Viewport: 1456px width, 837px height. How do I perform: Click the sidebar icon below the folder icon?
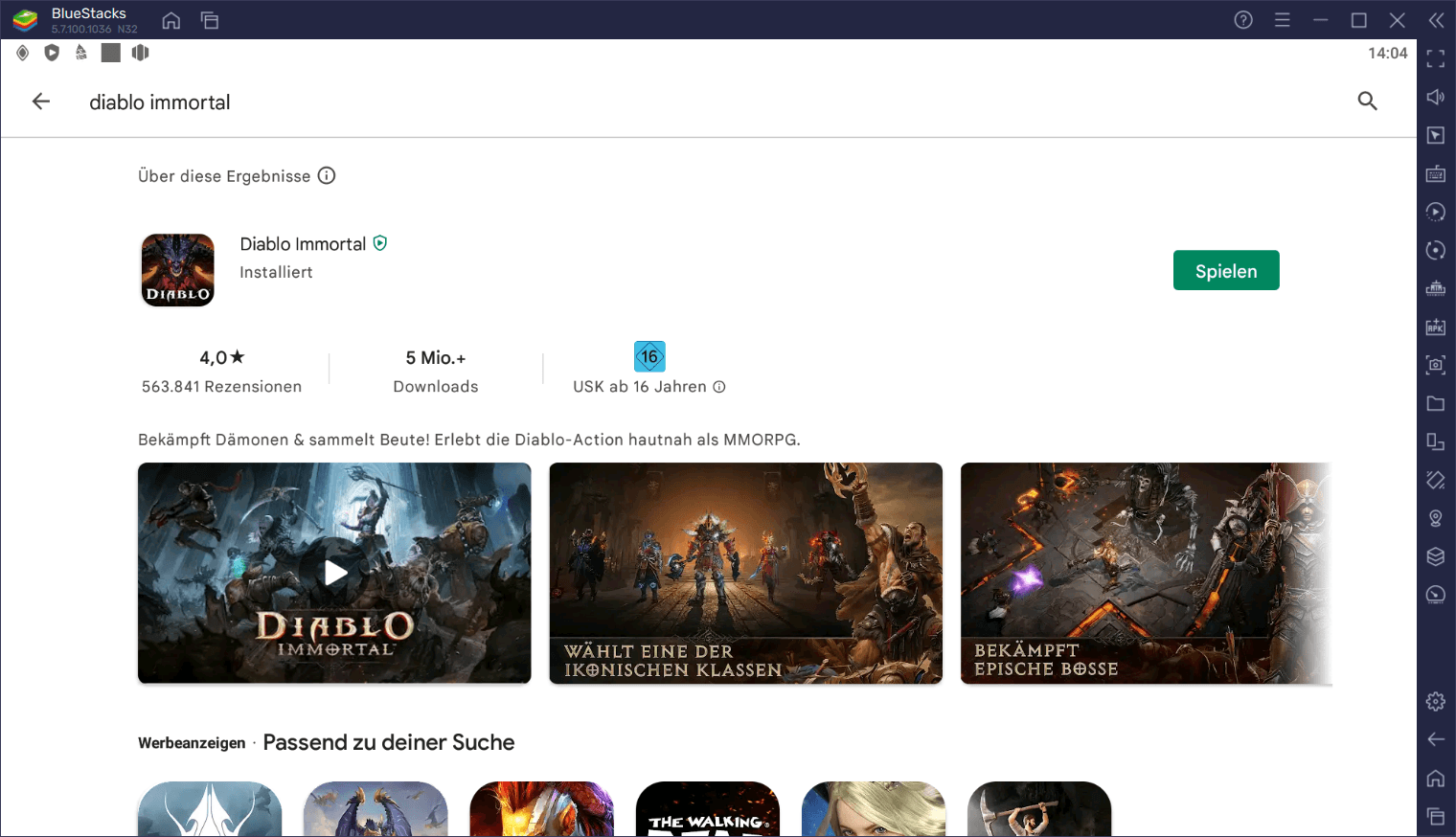coord(1436,441)
